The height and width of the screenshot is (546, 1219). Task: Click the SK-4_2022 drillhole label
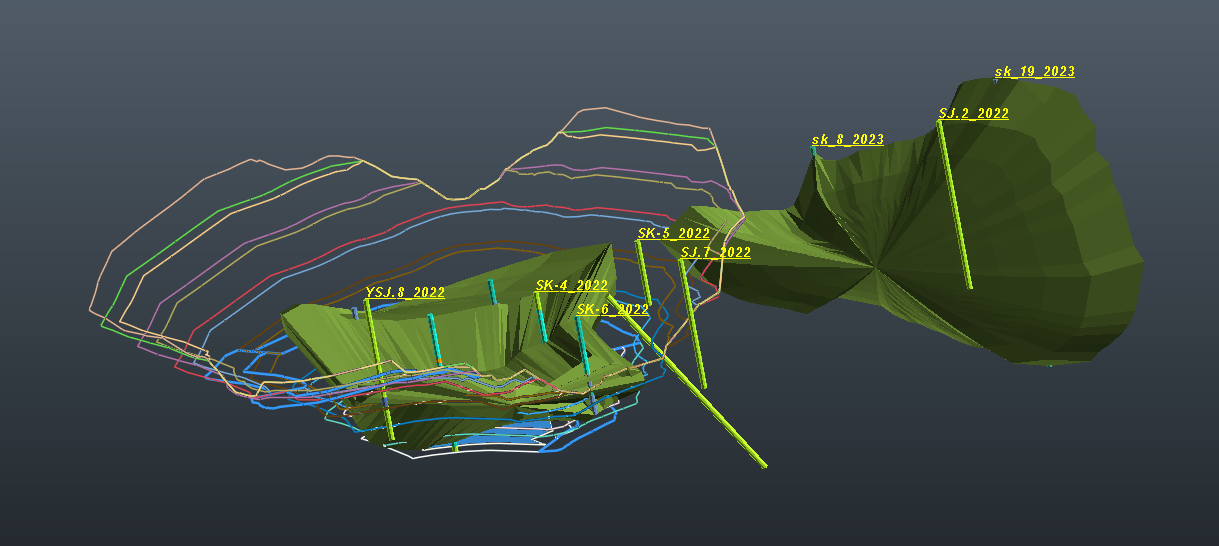click(571, 286)
